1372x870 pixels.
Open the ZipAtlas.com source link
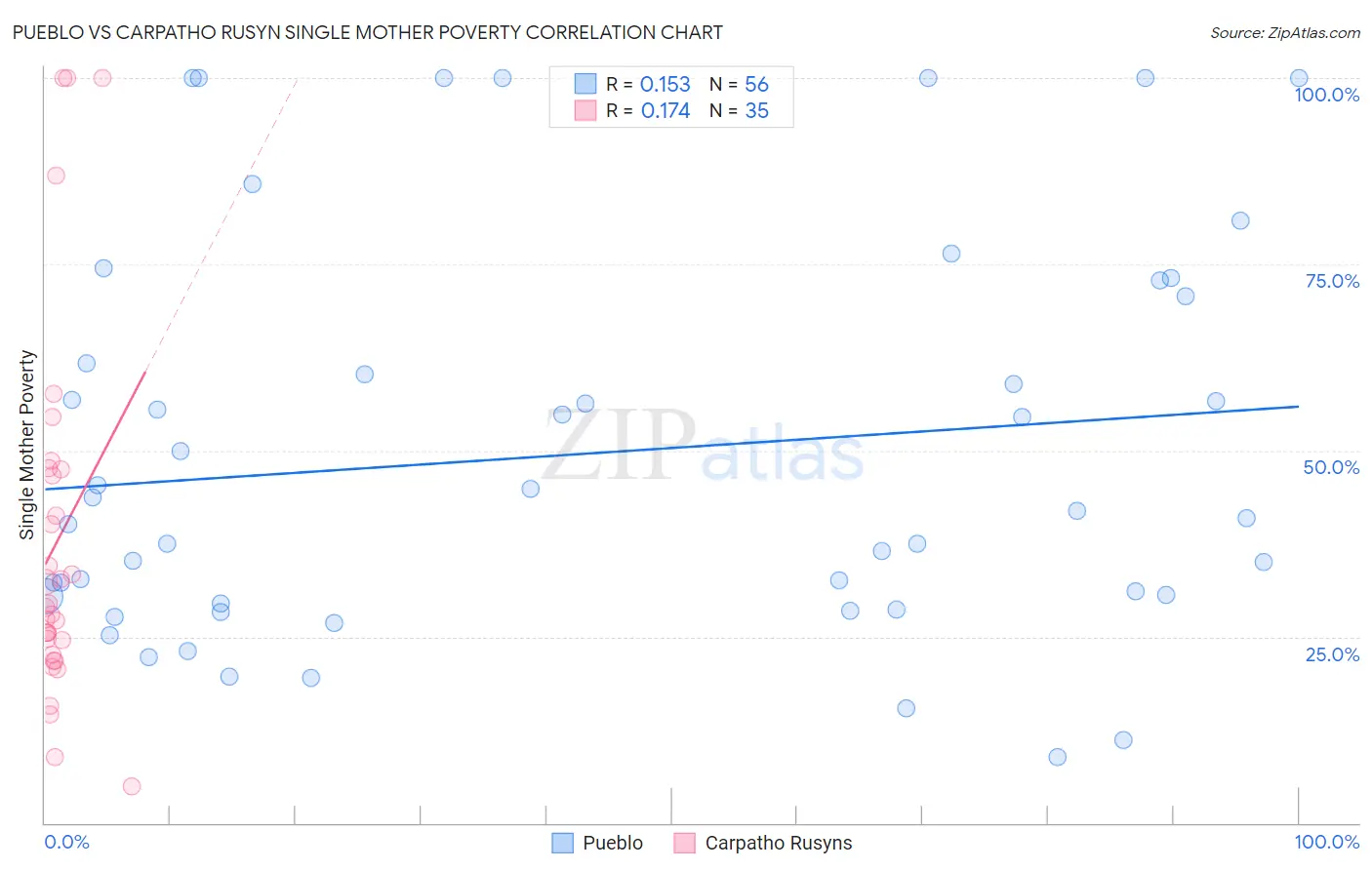1285,32
